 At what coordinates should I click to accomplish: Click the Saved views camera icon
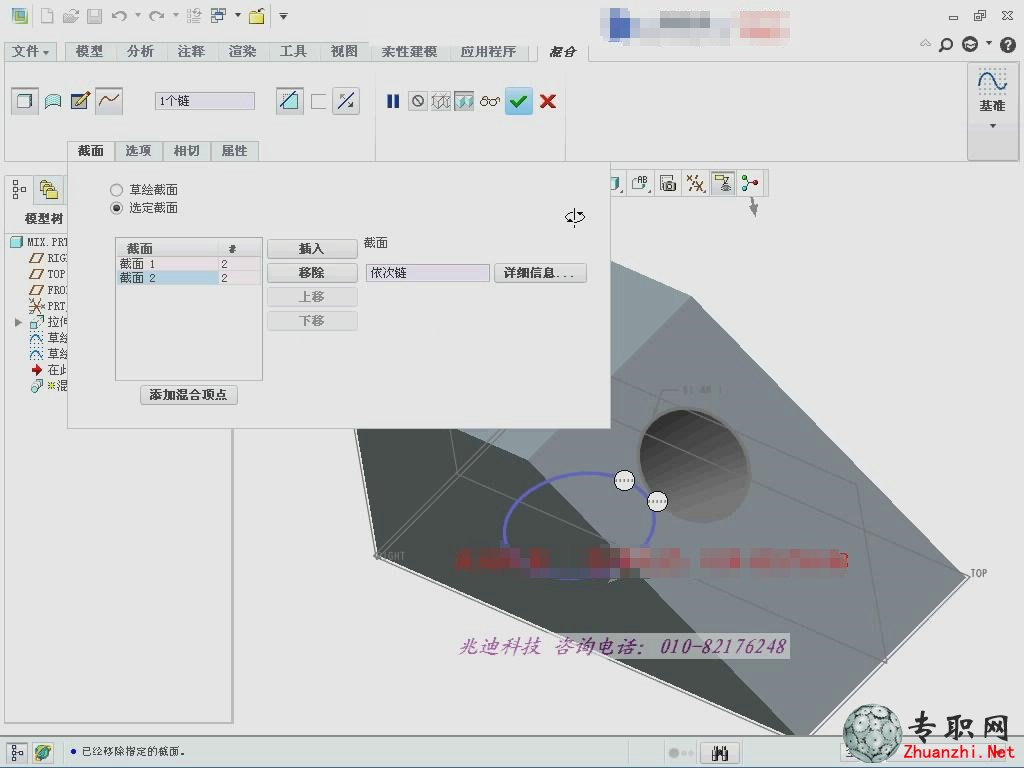(x=667, y=184)
